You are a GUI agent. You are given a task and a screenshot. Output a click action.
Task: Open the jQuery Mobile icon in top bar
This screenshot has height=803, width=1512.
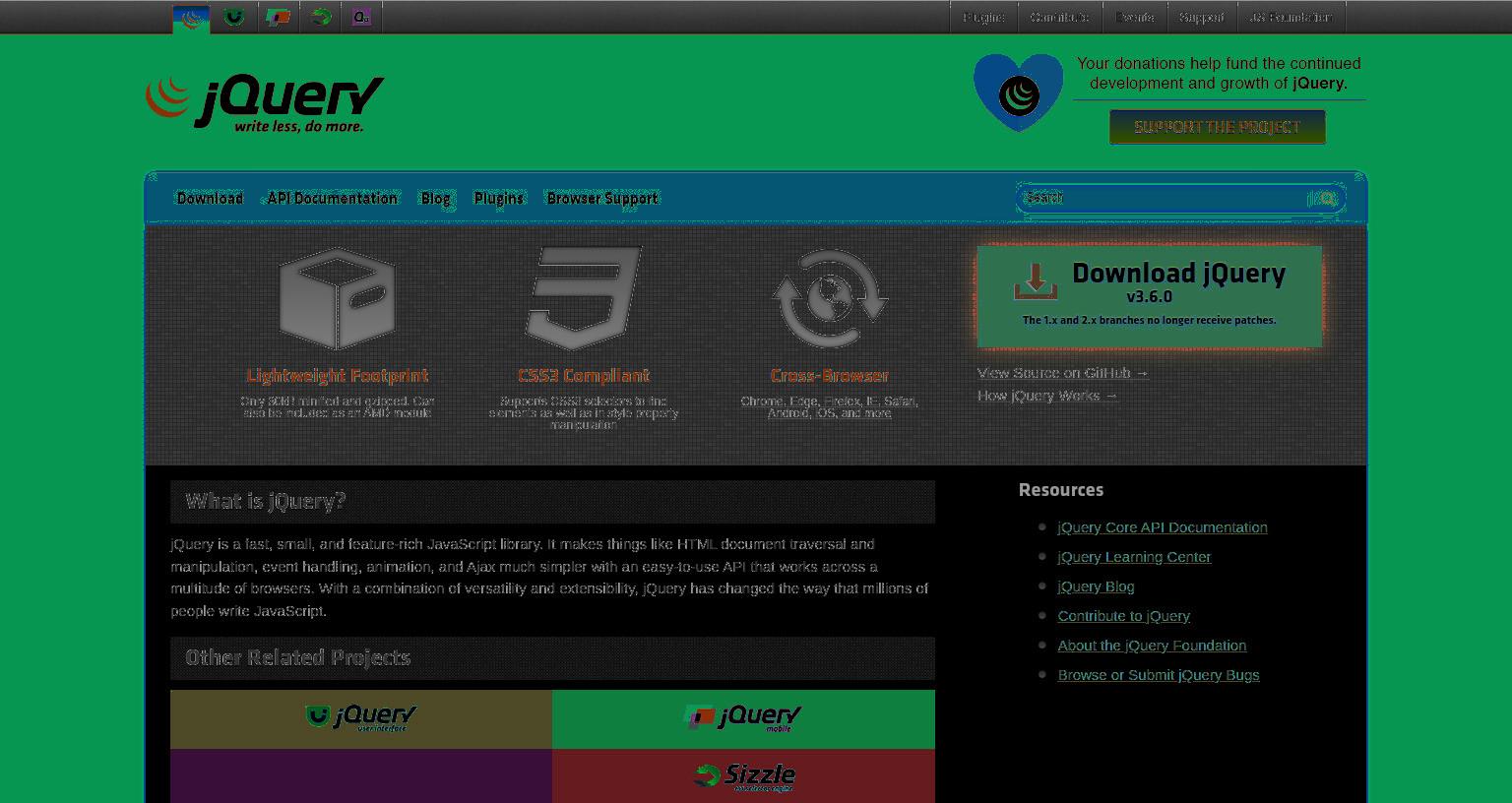278,18
